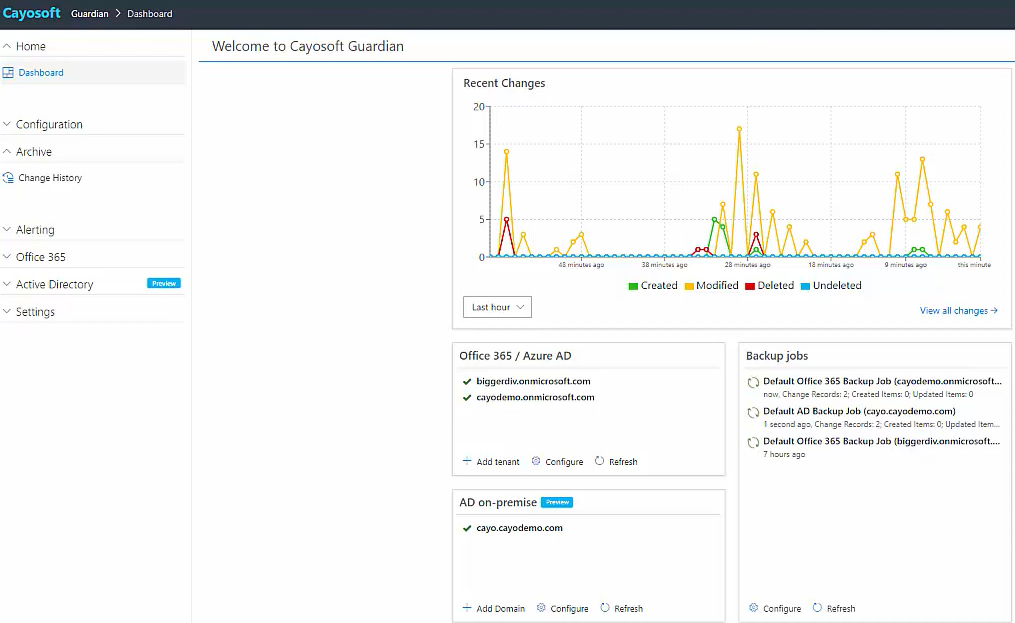Click checkmark beside biggerdiv.onmicrosoft.com
The width and height of the screenshot is (1015, 623).
467,381
